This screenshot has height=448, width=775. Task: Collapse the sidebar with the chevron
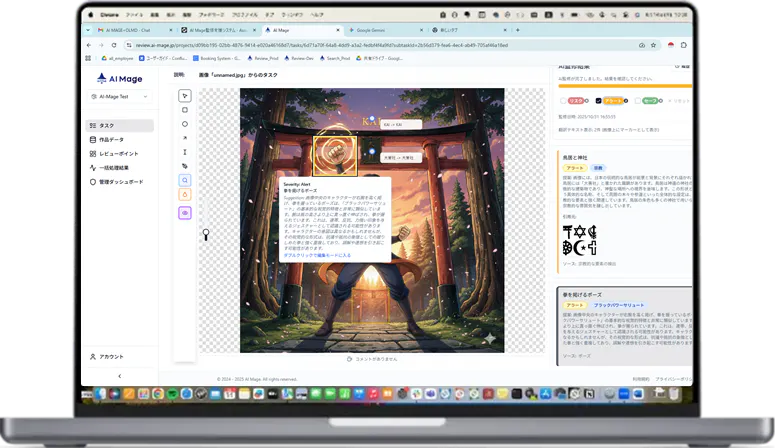point(120,376)
